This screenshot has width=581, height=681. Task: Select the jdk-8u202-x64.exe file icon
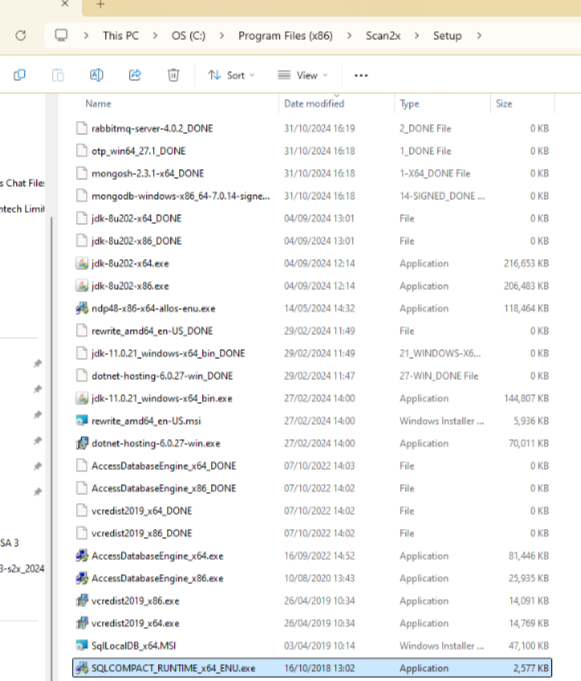coord(82,263)
